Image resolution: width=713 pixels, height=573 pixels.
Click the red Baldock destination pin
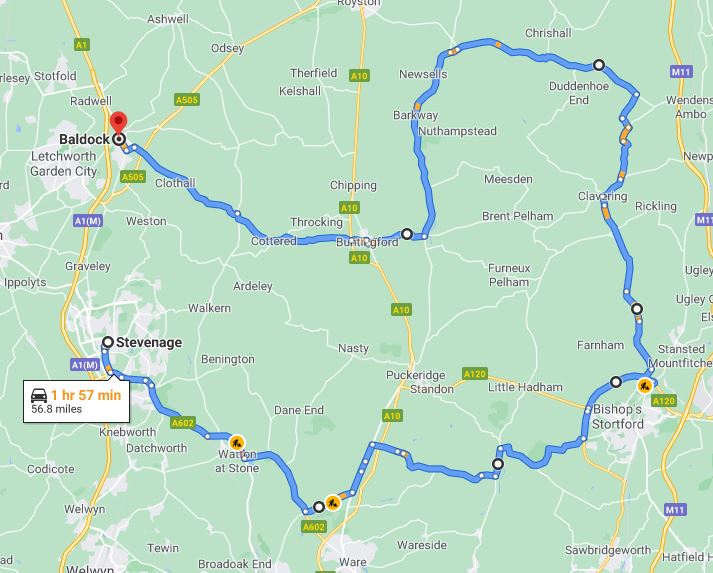(x=118, y=124)
